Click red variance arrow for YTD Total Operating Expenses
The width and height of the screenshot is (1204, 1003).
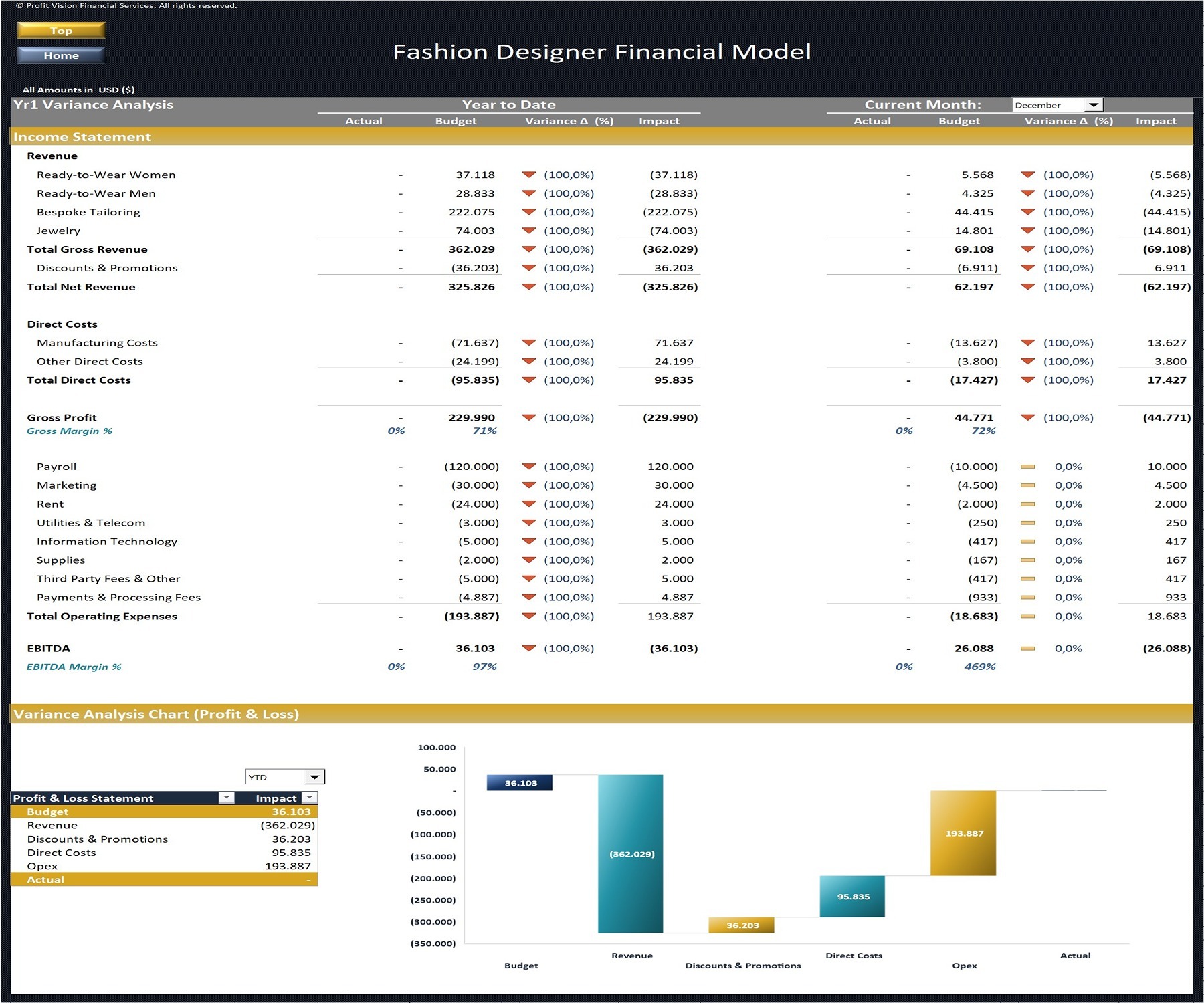[529, 616]
